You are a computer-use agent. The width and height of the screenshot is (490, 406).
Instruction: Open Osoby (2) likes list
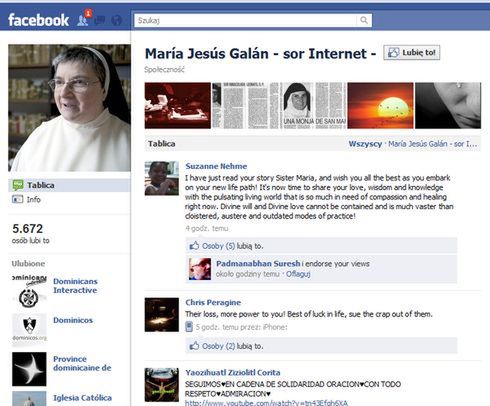[x=219, y=346]
